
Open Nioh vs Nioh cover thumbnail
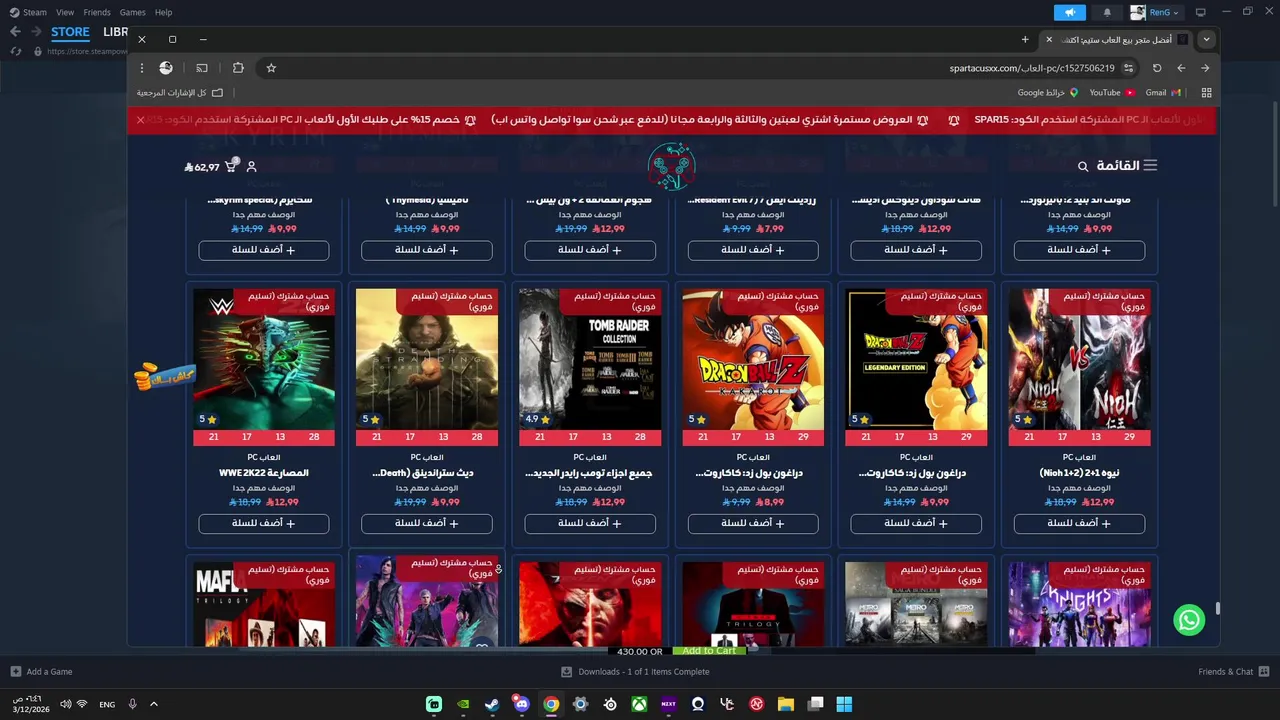pyautogui.click(x=1080, y=360)
